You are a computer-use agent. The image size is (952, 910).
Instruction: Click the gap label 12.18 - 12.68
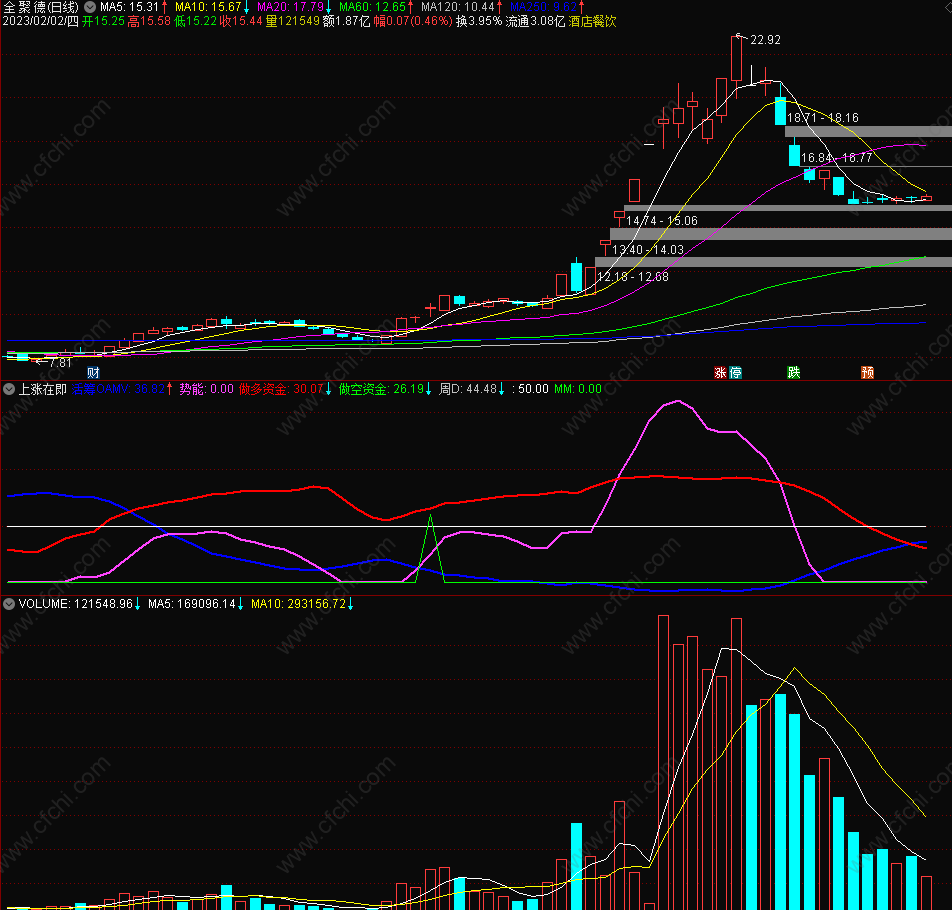click(x=633, y=277)
